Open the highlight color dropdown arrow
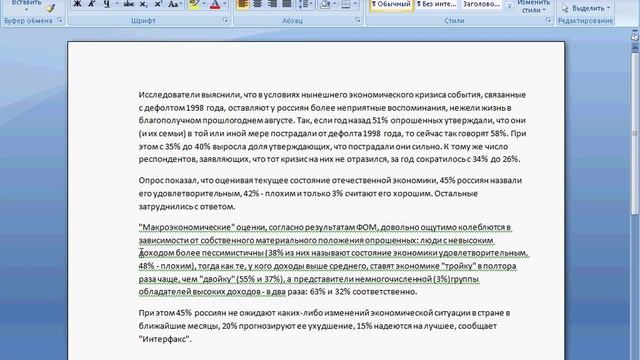This screenshot has height=360, width=640. point(204,4)
